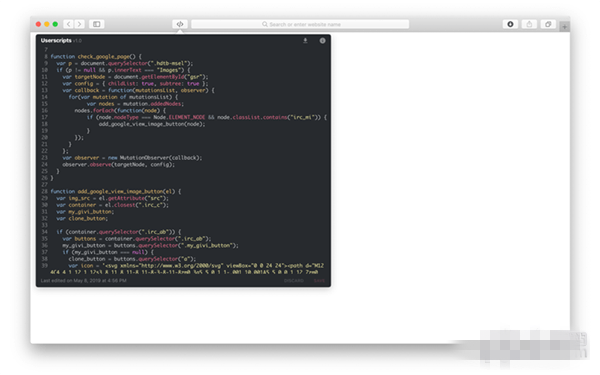Image resolution: width=600 pixels, height=375 pixels.
Task: Go forward with Safari's forward arrow
Action: (x=80, y=24)
